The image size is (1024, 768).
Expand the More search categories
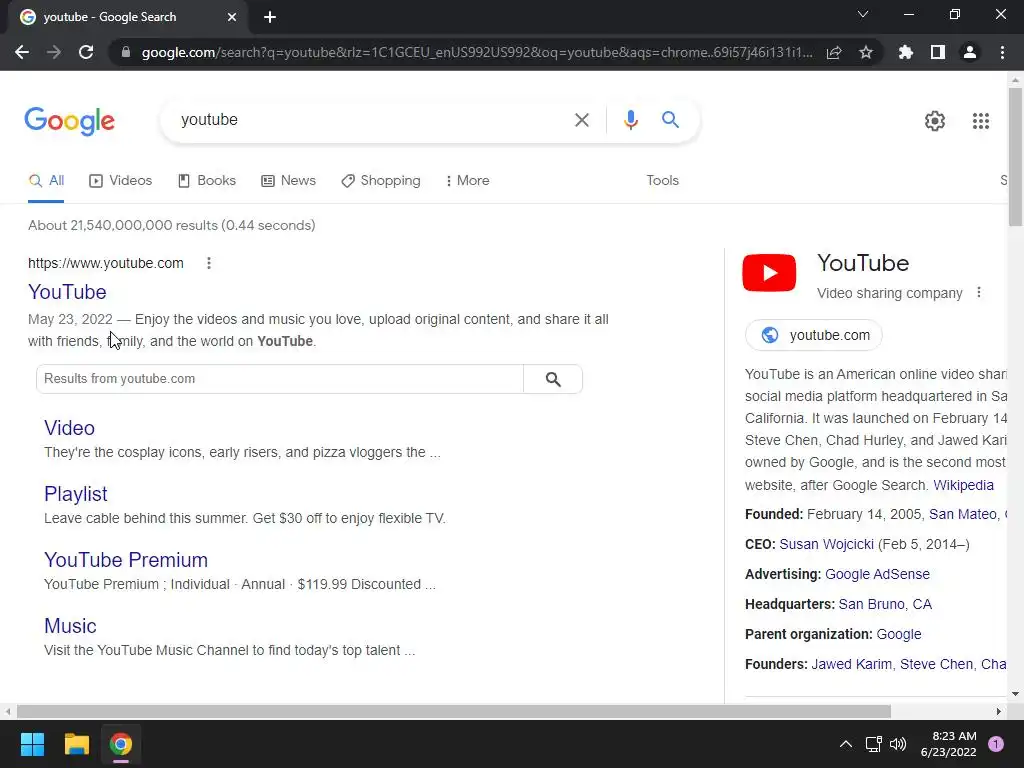[468, 181]
